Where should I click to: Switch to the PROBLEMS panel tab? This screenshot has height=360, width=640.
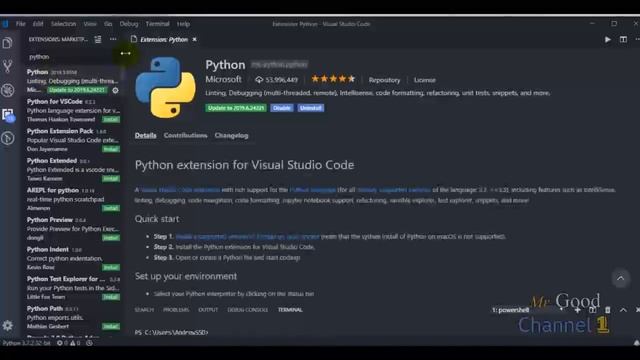click(x=176, y=310)
